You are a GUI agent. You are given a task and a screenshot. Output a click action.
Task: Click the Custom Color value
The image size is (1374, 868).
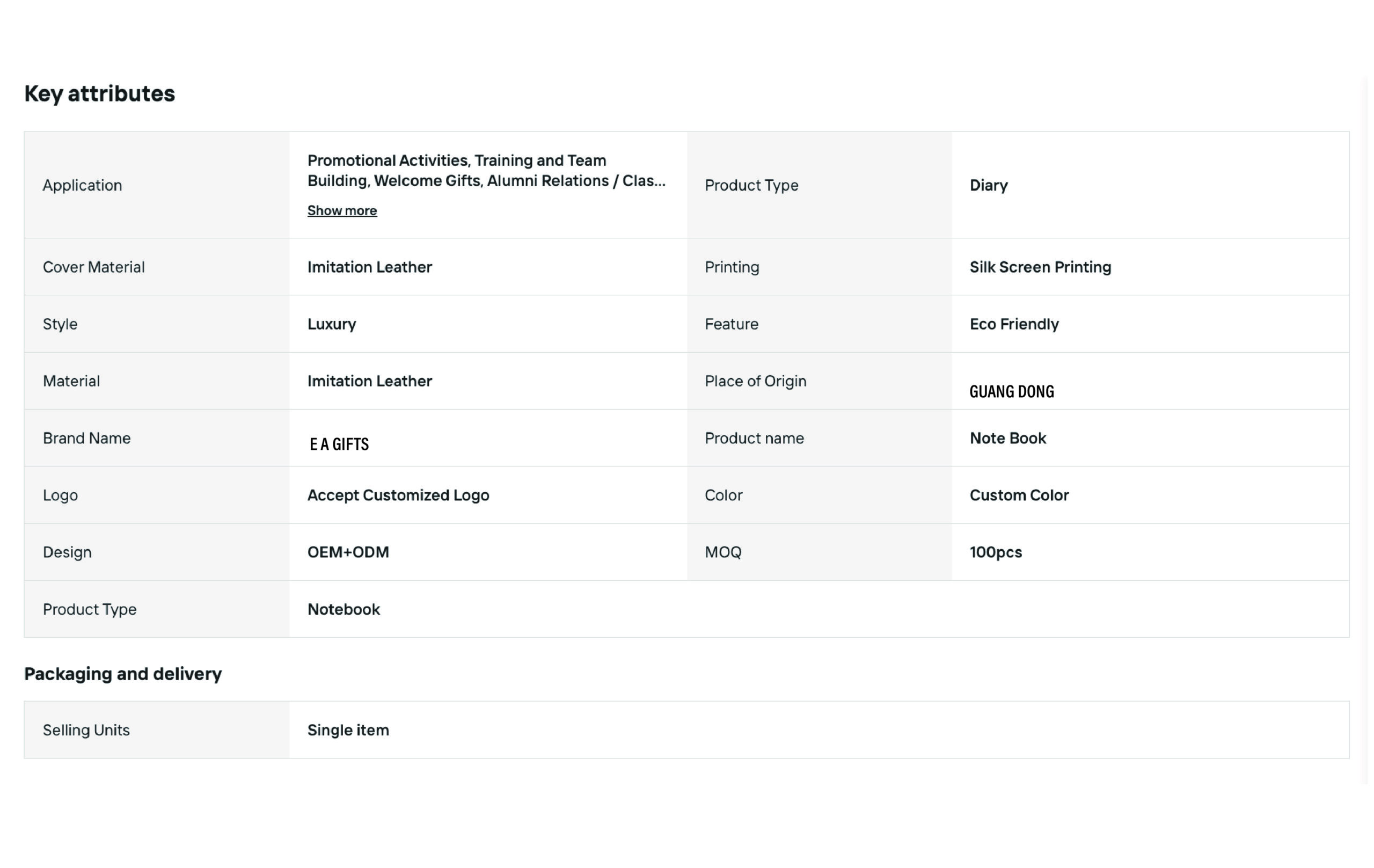pyautogui.click(x=1019, y=495)
